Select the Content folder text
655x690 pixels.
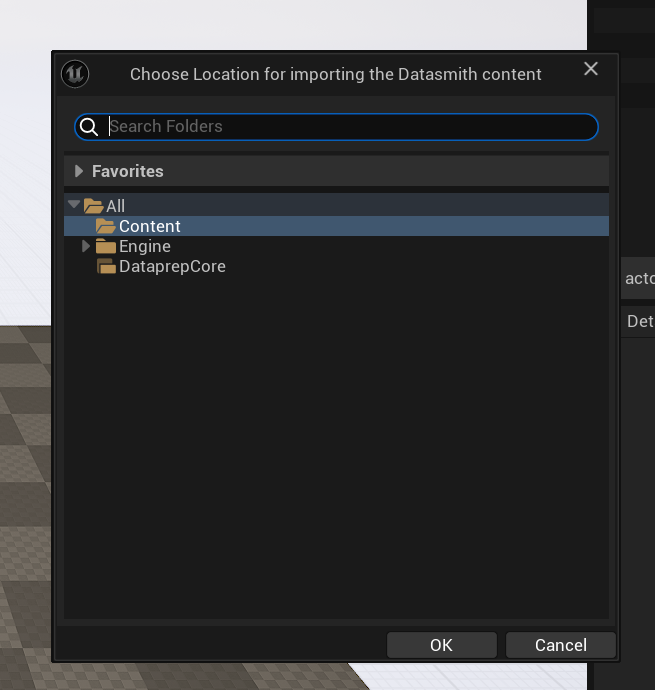(150, 226)
